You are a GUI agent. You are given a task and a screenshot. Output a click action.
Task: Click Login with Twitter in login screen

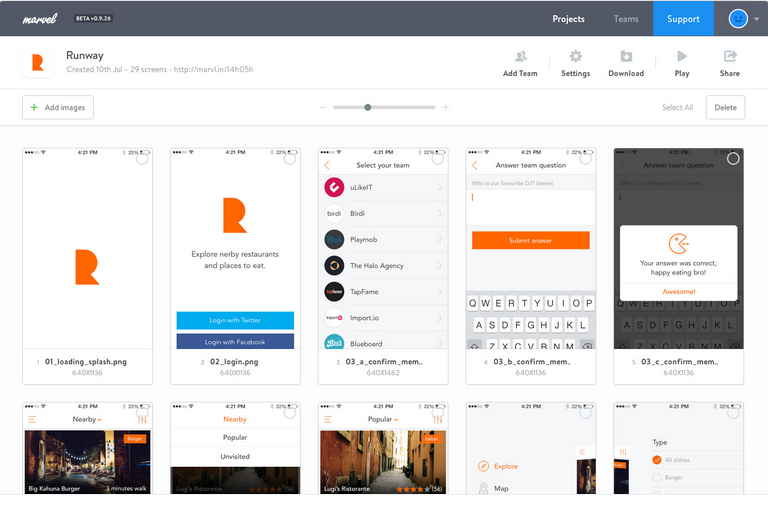coord(235,320)
